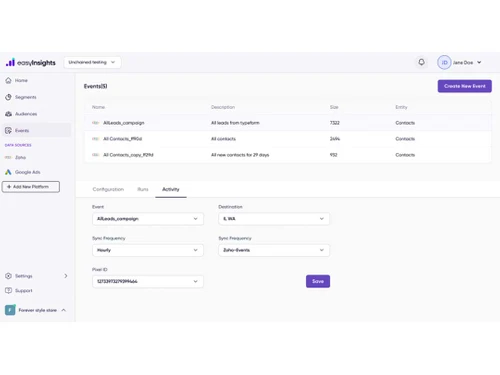Open the Unchained testing workspace dropdown

tap(92, 62)
